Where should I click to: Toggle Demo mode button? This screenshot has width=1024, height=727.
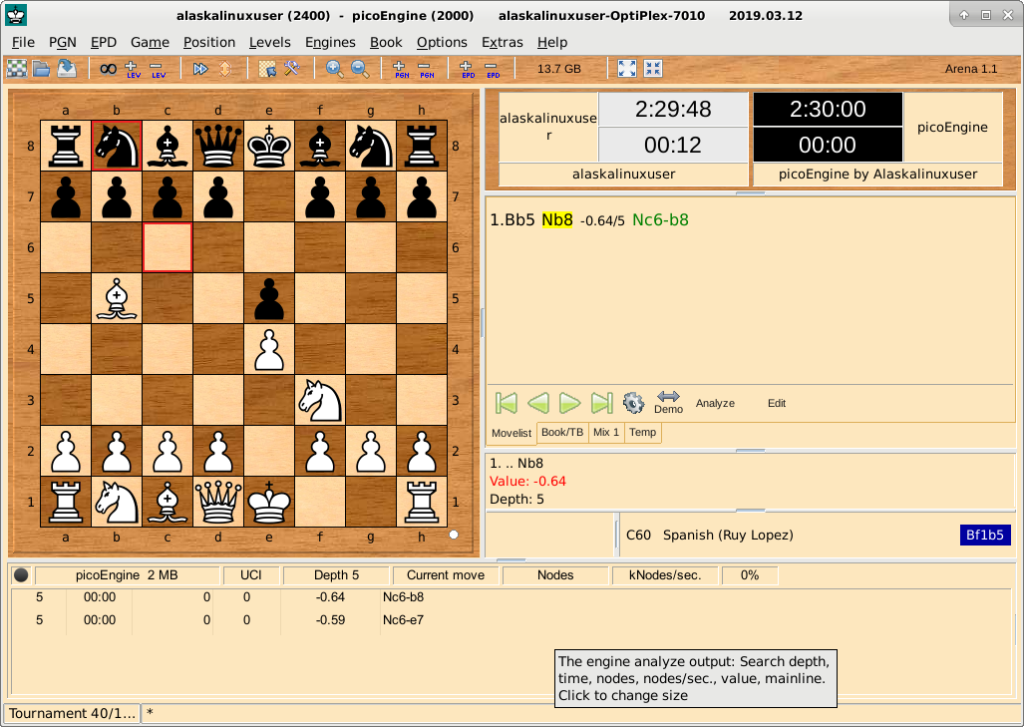[x=668, y=402]
